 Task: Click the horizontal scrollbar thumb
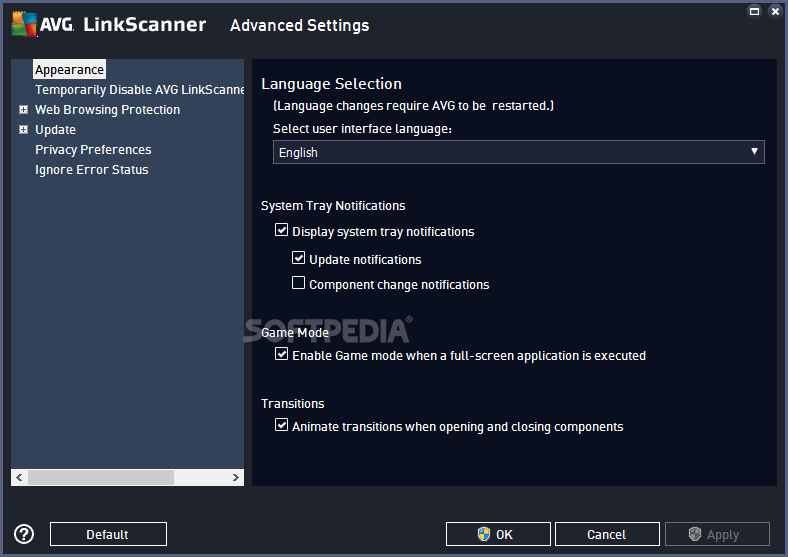click(x=101, y=477)
